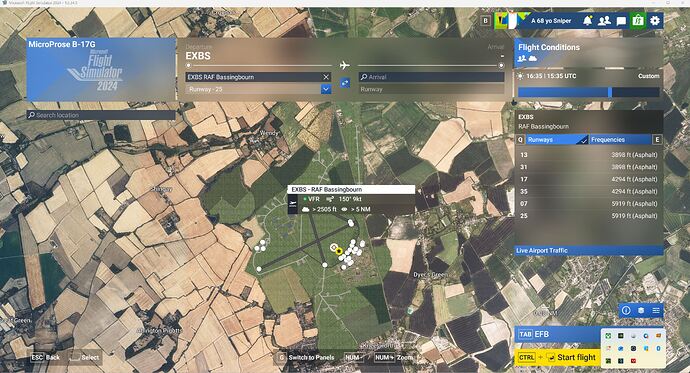
Task: Click the orange icon in the system tray popup
Action: point(658,336)
